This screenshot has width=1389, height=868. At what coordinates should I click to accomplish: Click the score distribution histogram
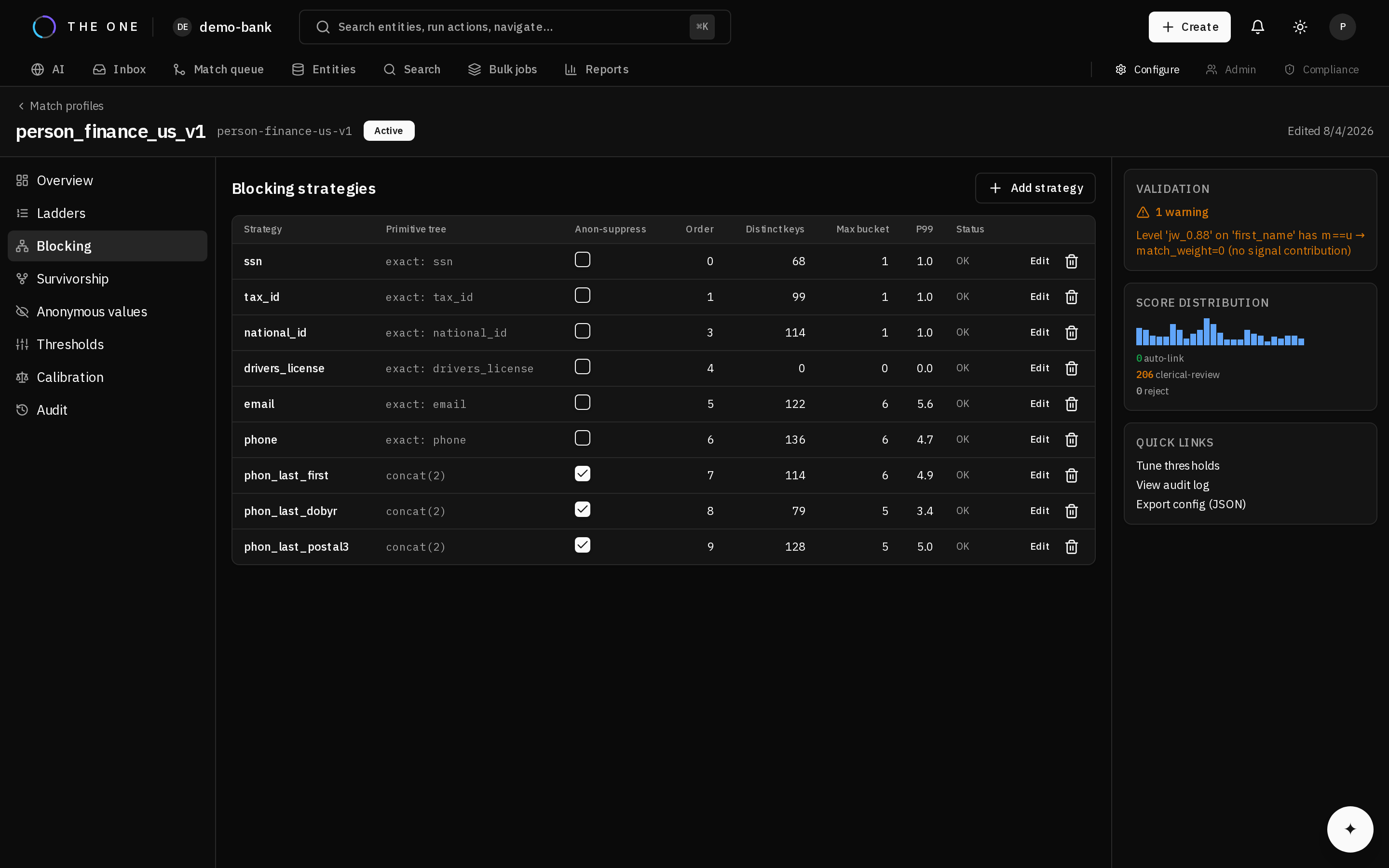pos(1220,332)
